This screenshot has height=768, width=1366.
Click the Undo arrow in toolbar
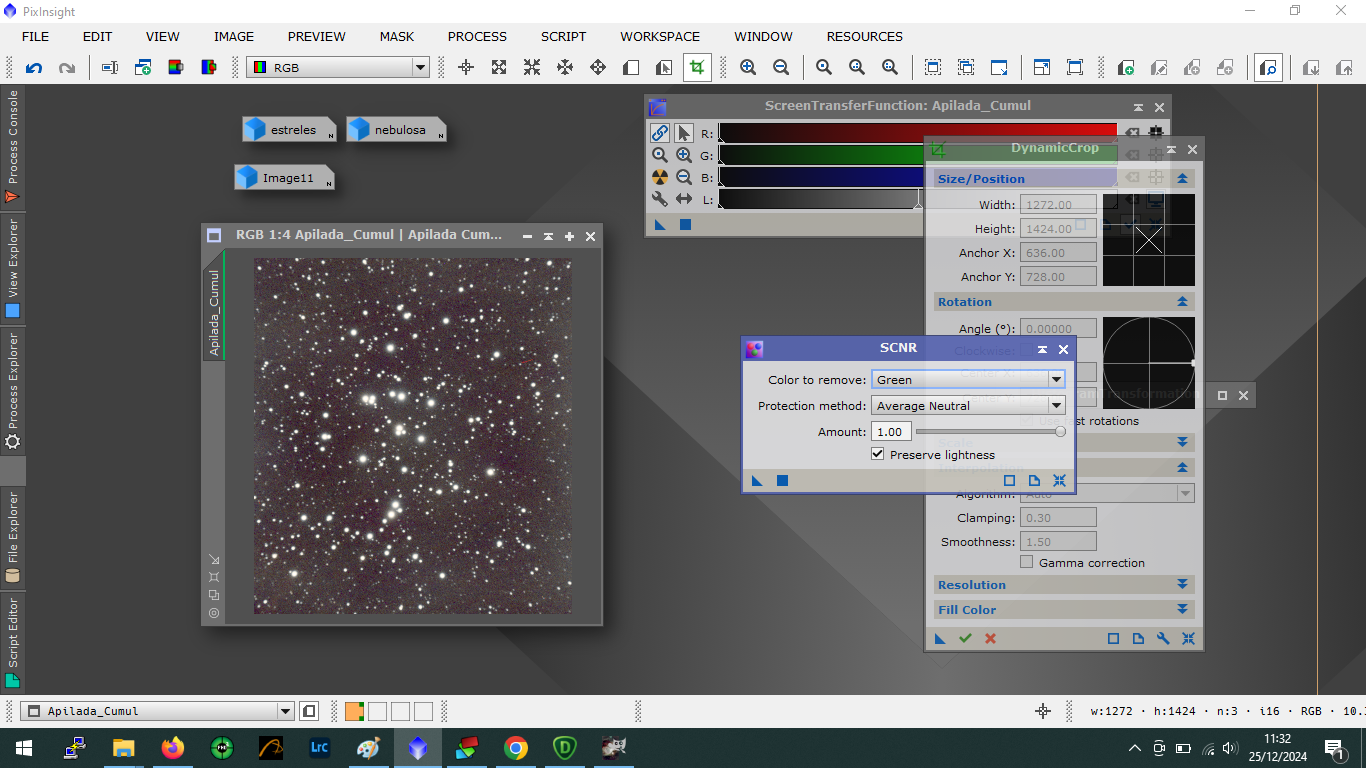point(34,68)
